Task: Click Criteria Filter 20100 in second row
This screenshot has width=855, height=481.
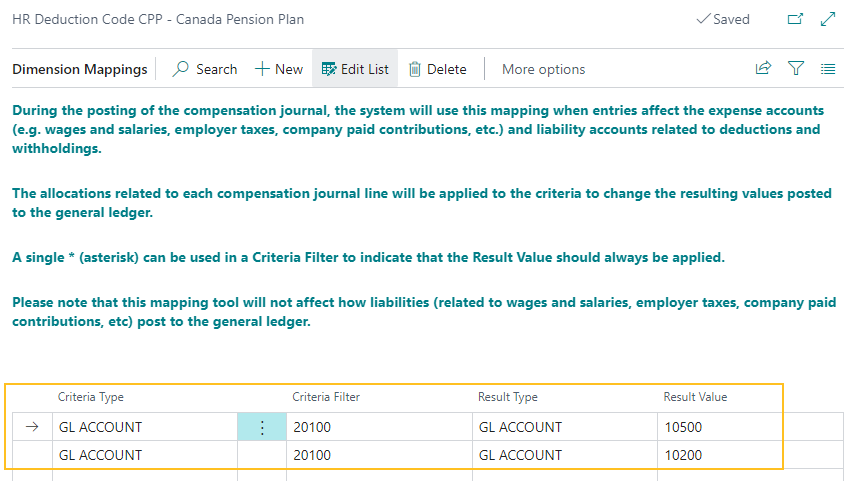Action: pos(377,455)
